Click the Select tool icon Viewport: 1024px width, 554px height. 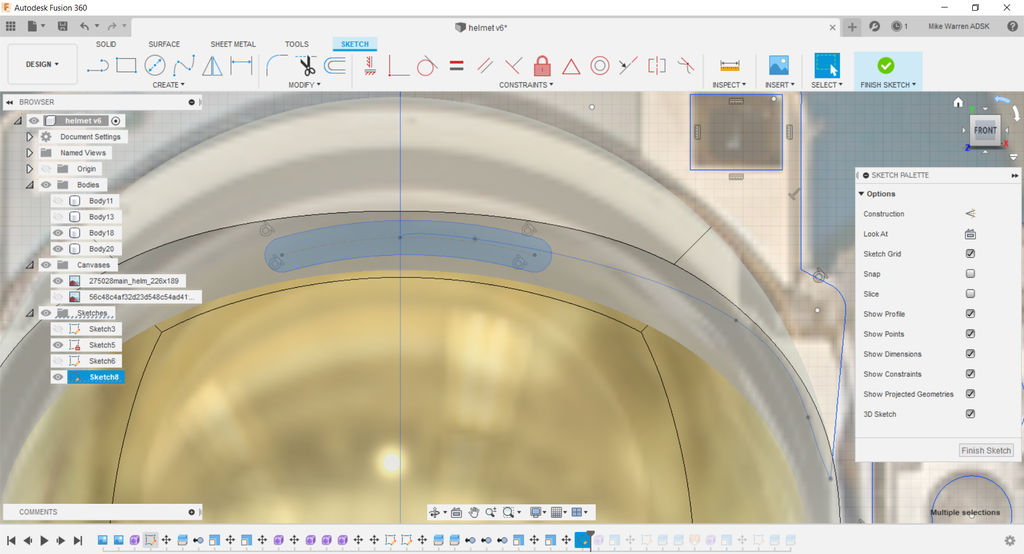(827, 65)
